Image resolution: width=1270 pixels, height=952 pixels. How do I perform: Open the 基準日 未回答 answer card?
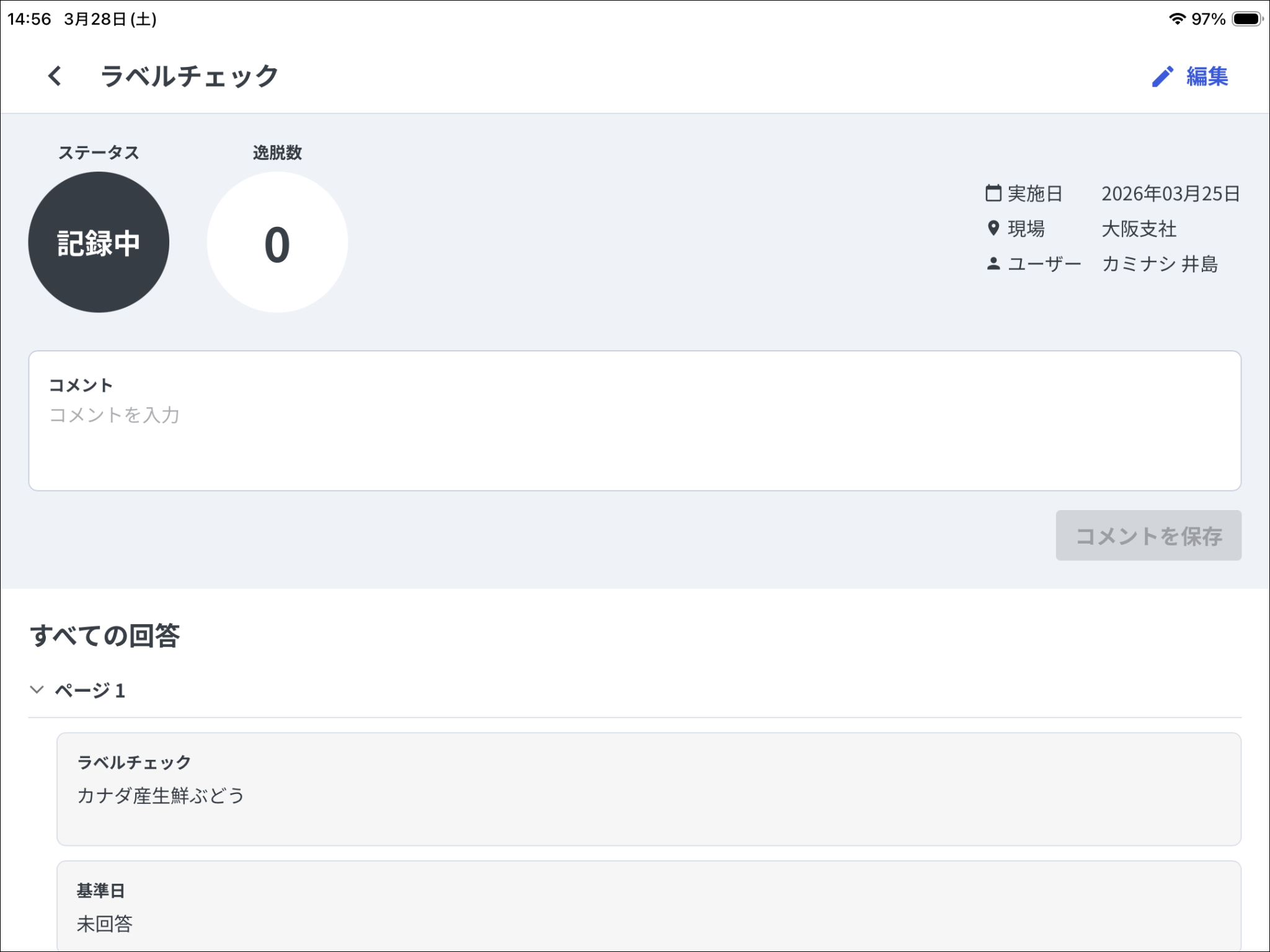pos(649,906)
